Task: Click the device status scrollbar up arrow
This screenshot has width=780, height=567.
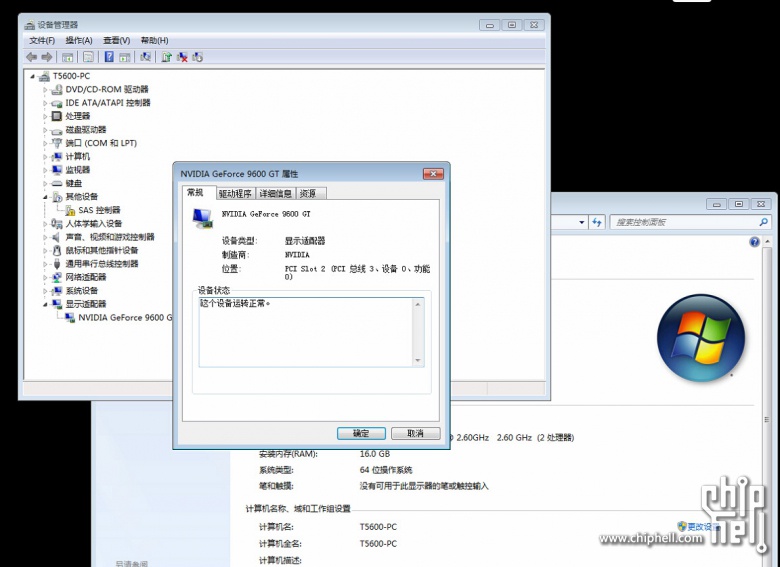Action: point(418,304)
